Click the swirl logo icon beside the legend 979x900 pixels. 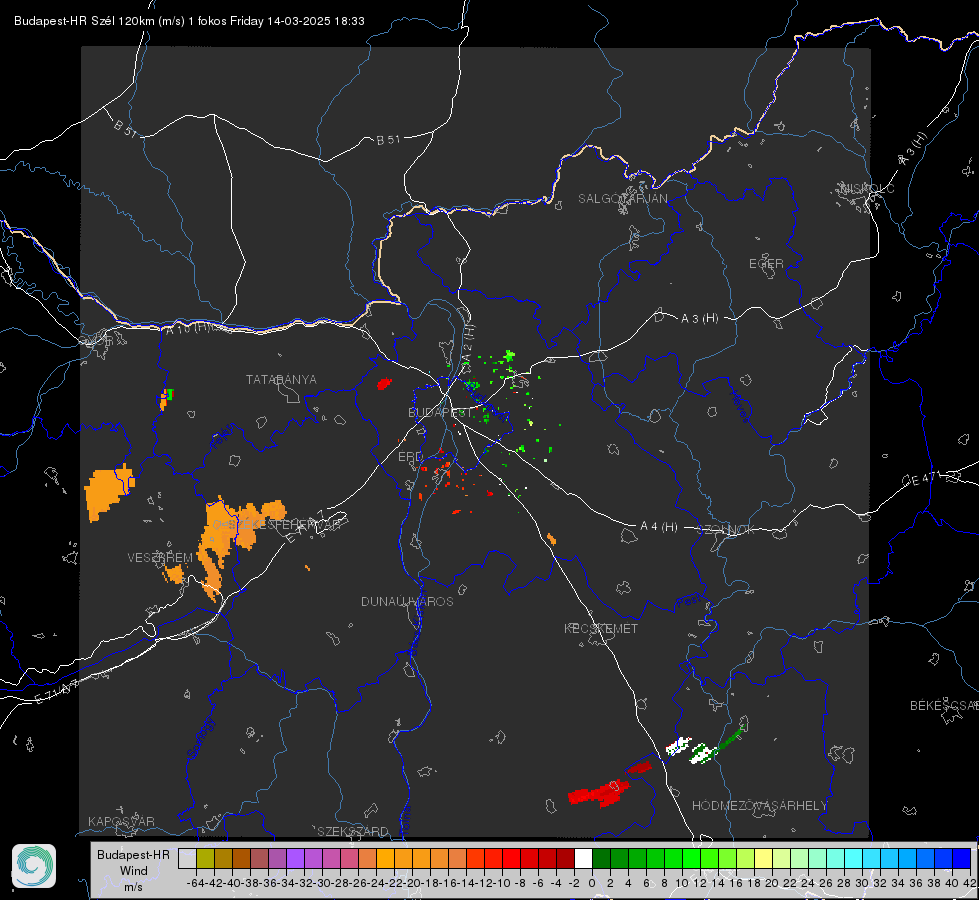coord(34,866)
